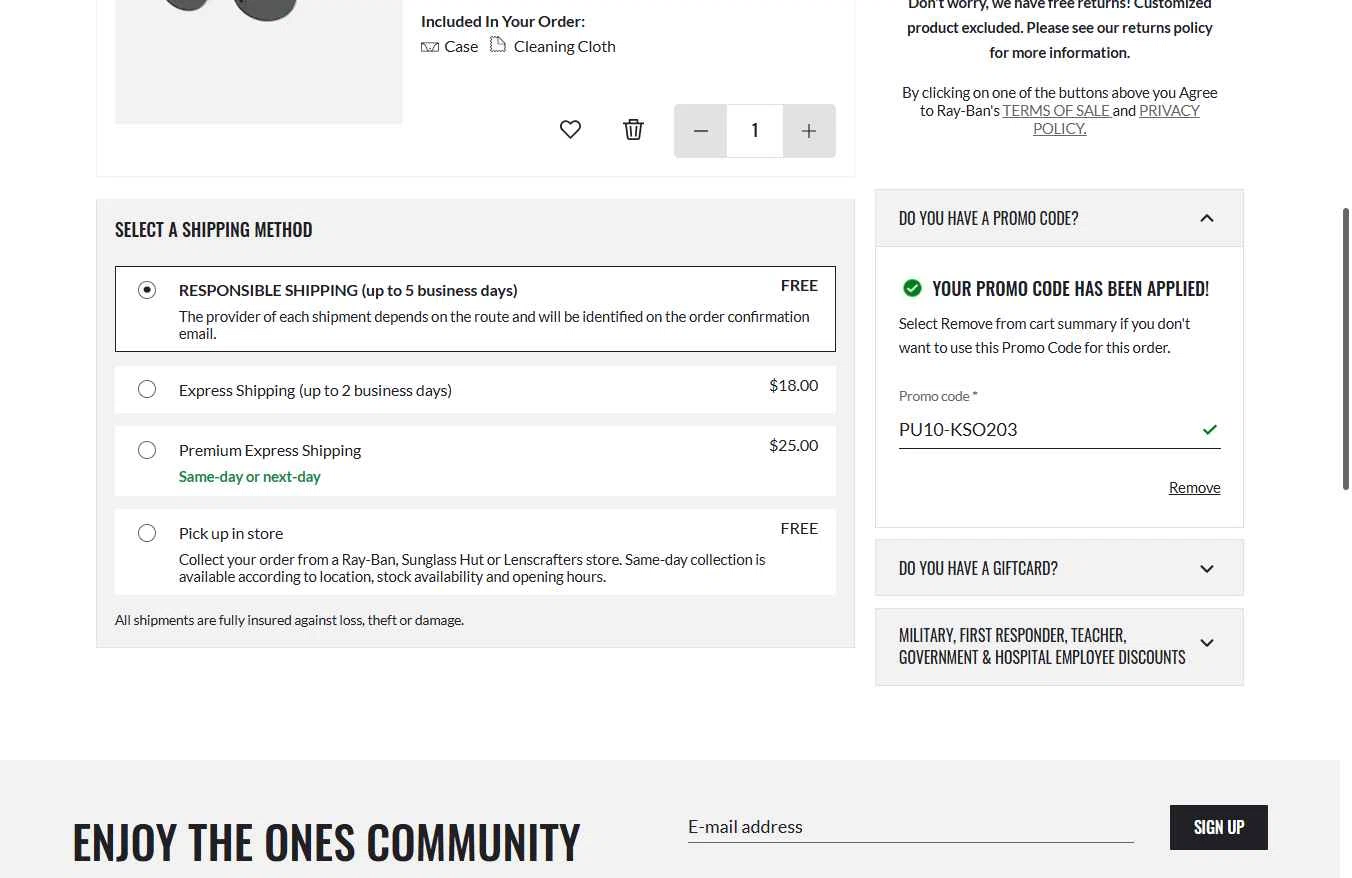Viewport: 1352px width, 878px height.
Task: Open the Terms of Sale link
Action: point(1056,110)
